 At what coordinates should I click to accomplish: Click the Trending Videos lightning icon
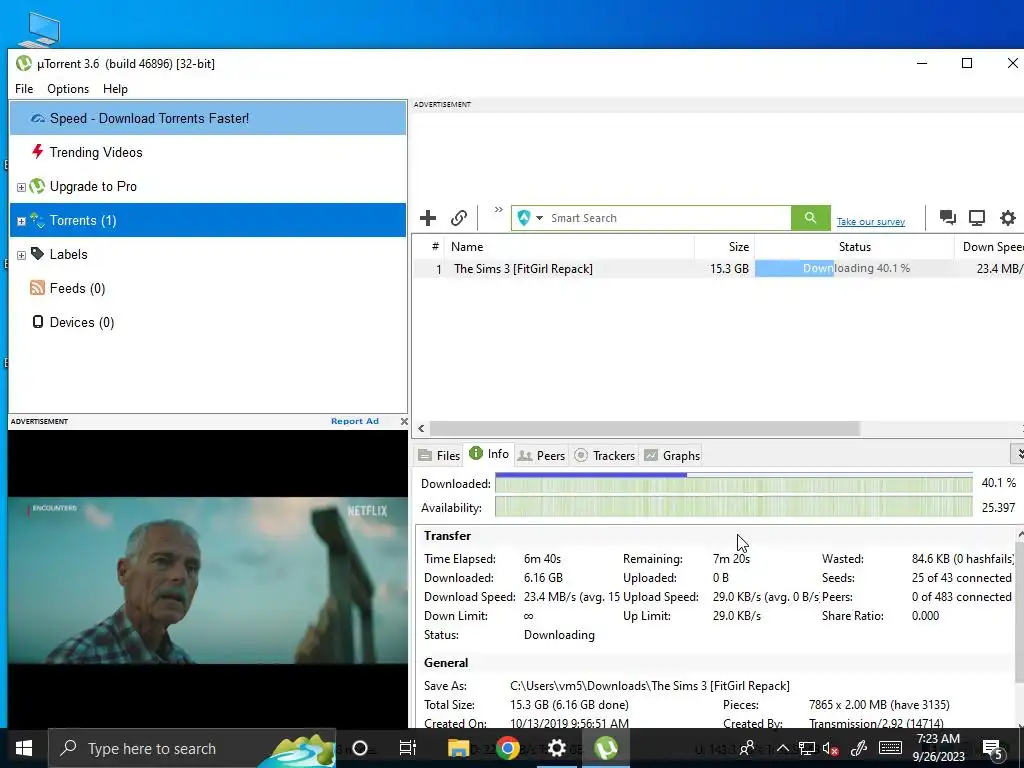pos(37,152)
